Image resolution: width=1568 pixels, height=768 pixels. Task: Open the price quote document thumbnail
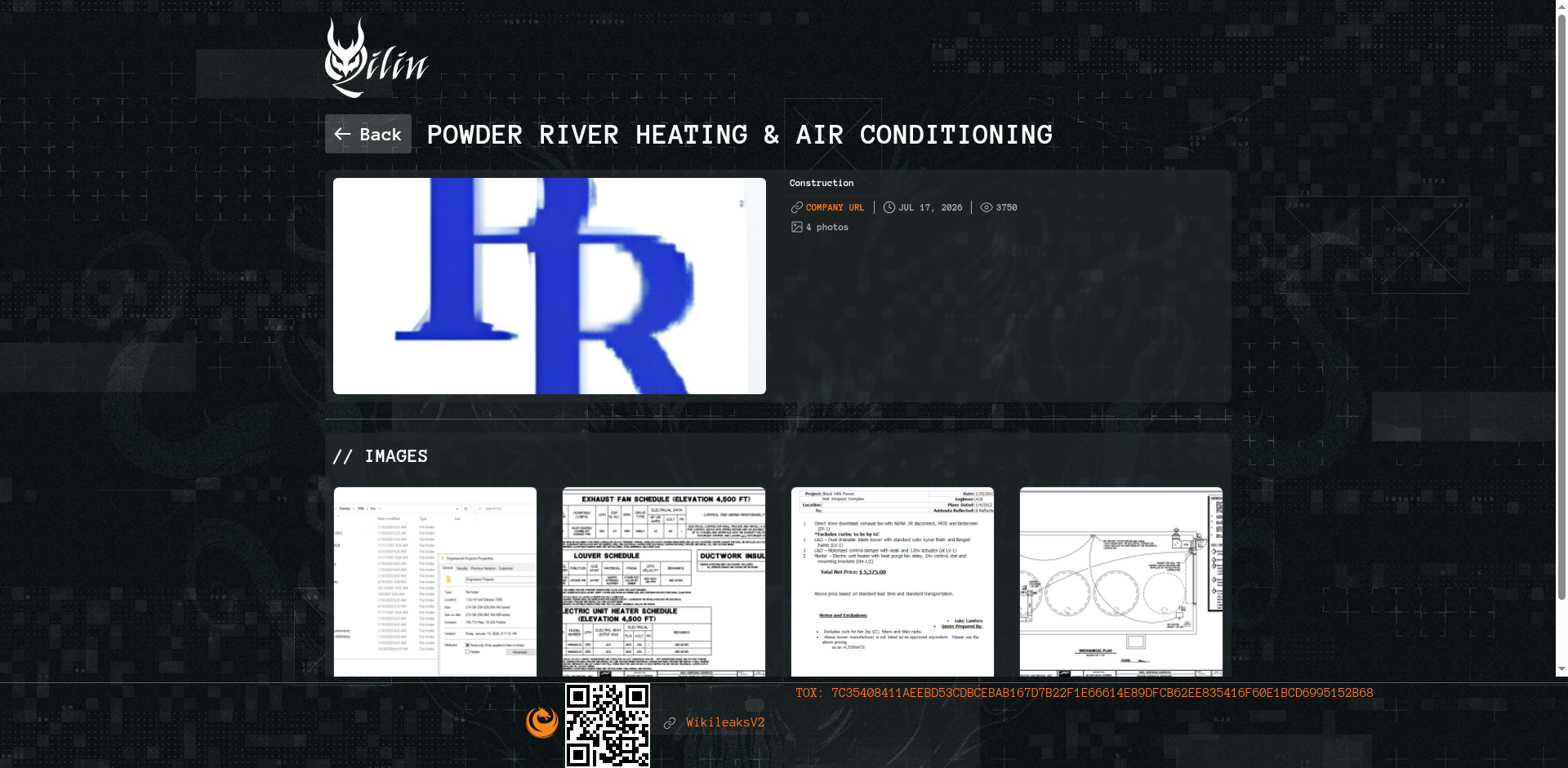point(893,582)
